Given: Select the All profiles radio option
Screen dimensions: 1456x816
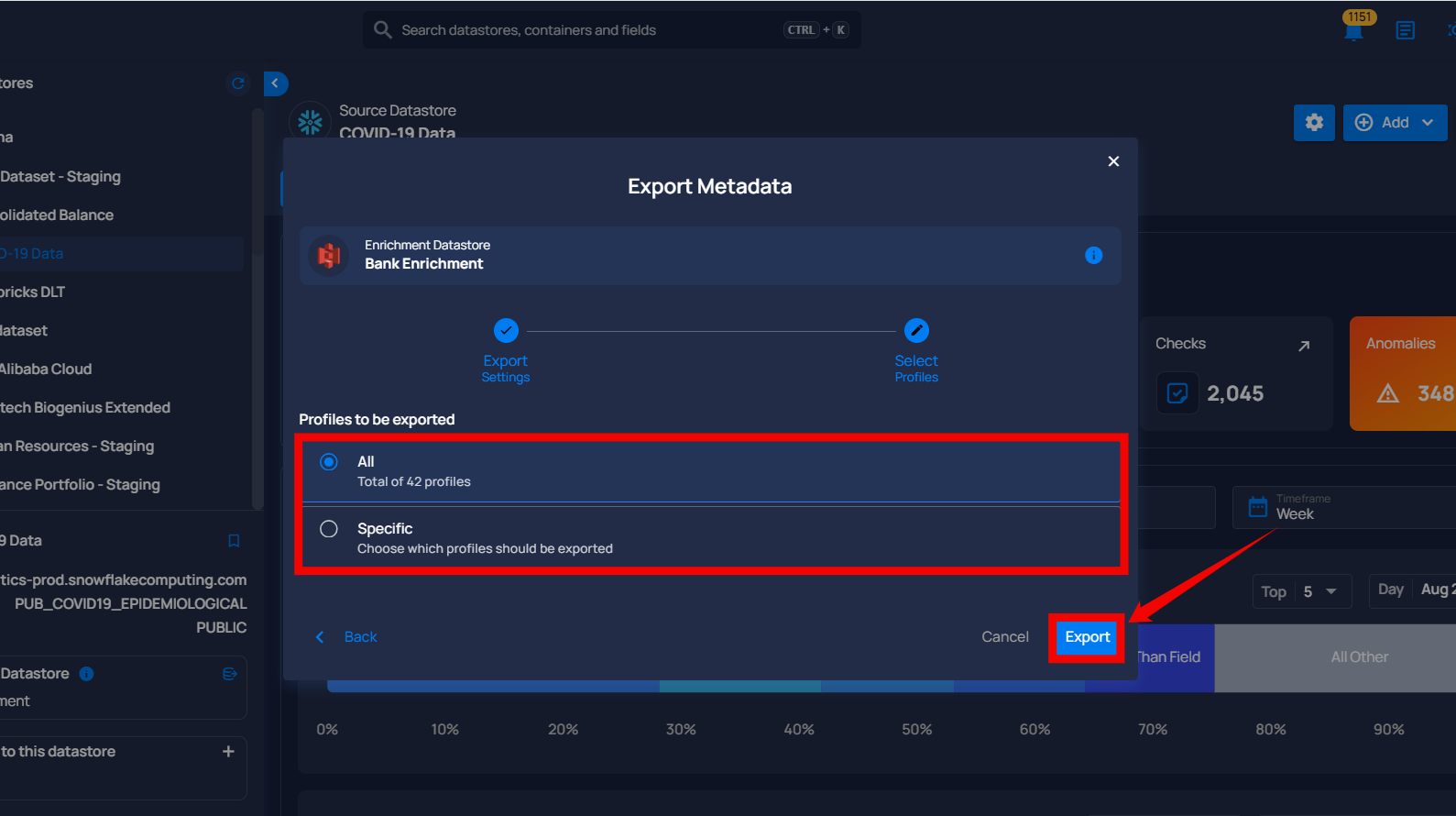Looking at the screenshot, I should (x=329, y=462).
